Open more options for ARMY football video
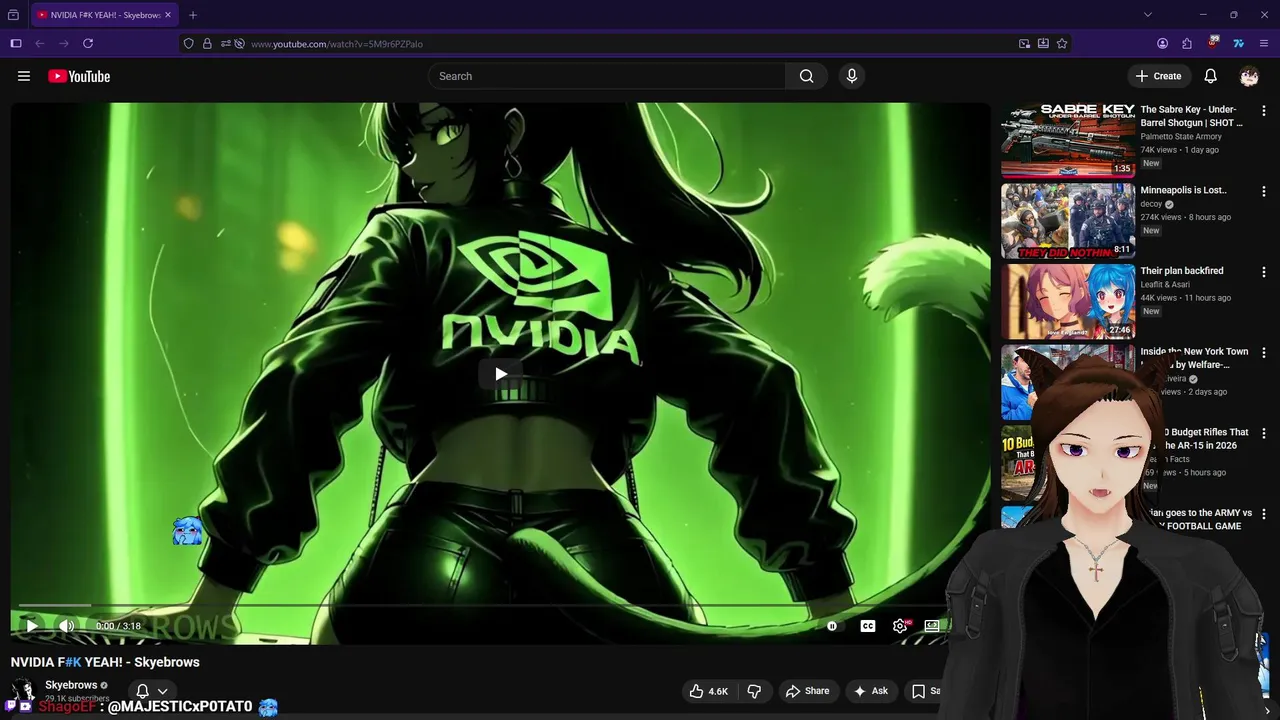 [1264, 514]
